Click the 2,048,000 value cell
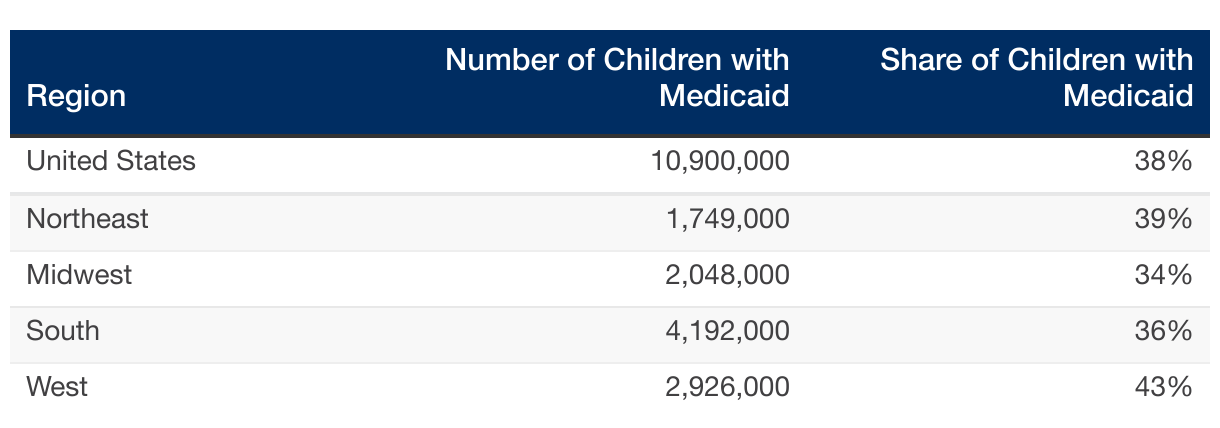The image size is (1220, 428). pos(727,274)
